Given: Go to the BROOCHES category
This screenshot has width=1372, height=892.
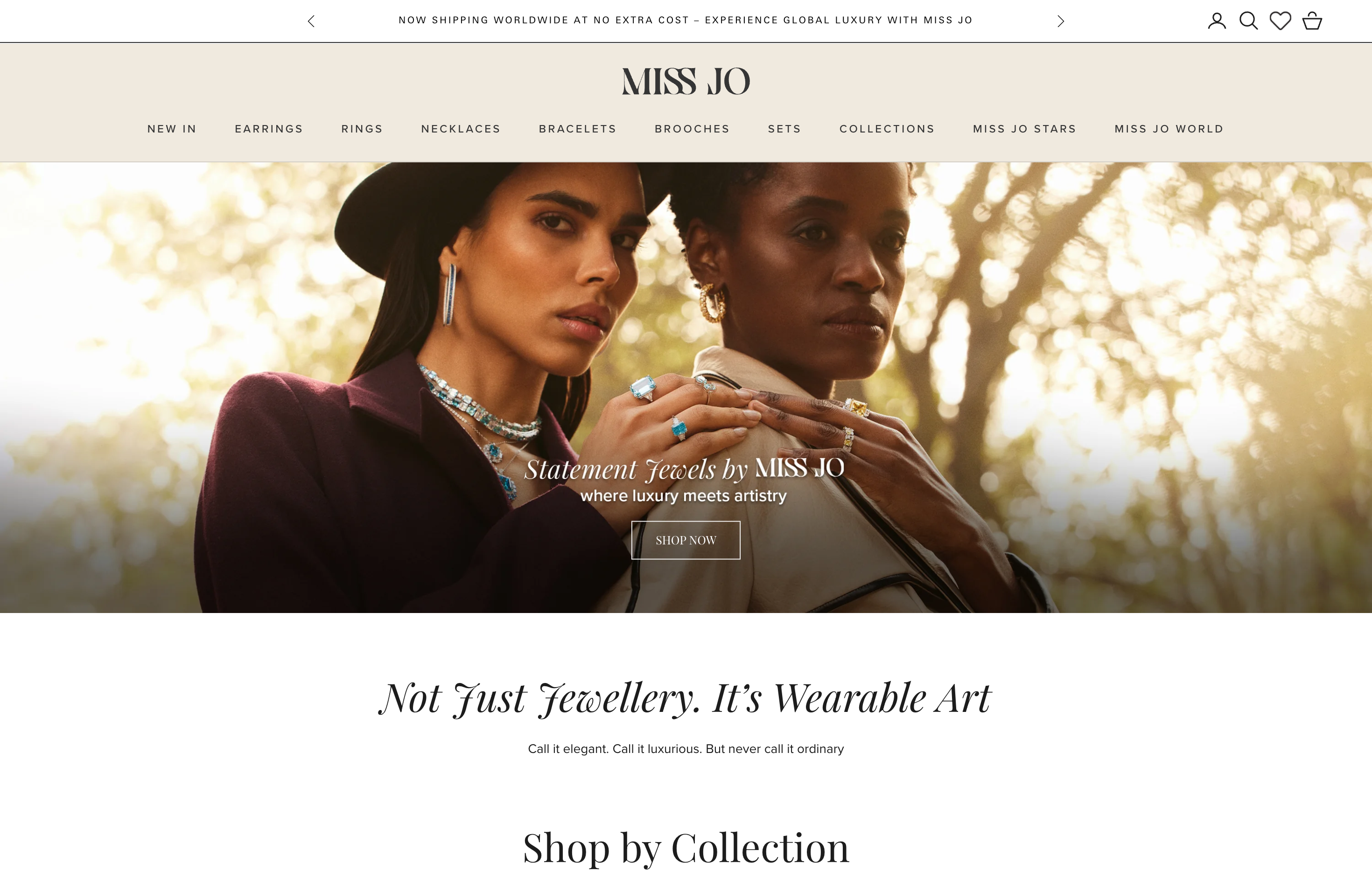Looking at the screenshot, I should [692, 129].
